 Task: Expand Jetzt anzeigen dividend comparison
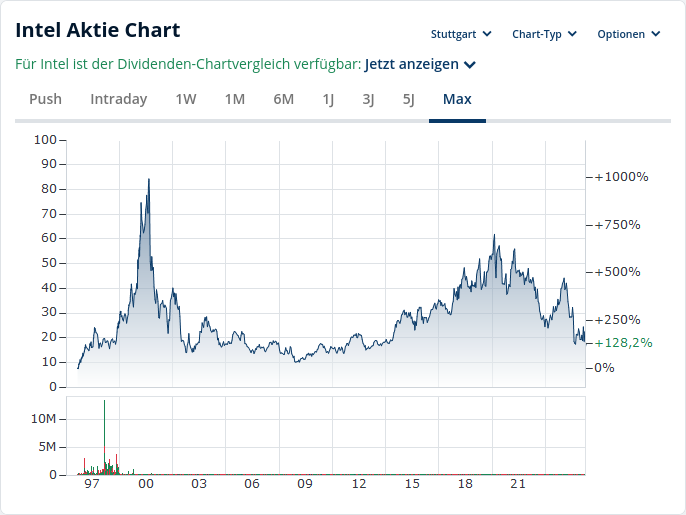[x=420, y=64]
